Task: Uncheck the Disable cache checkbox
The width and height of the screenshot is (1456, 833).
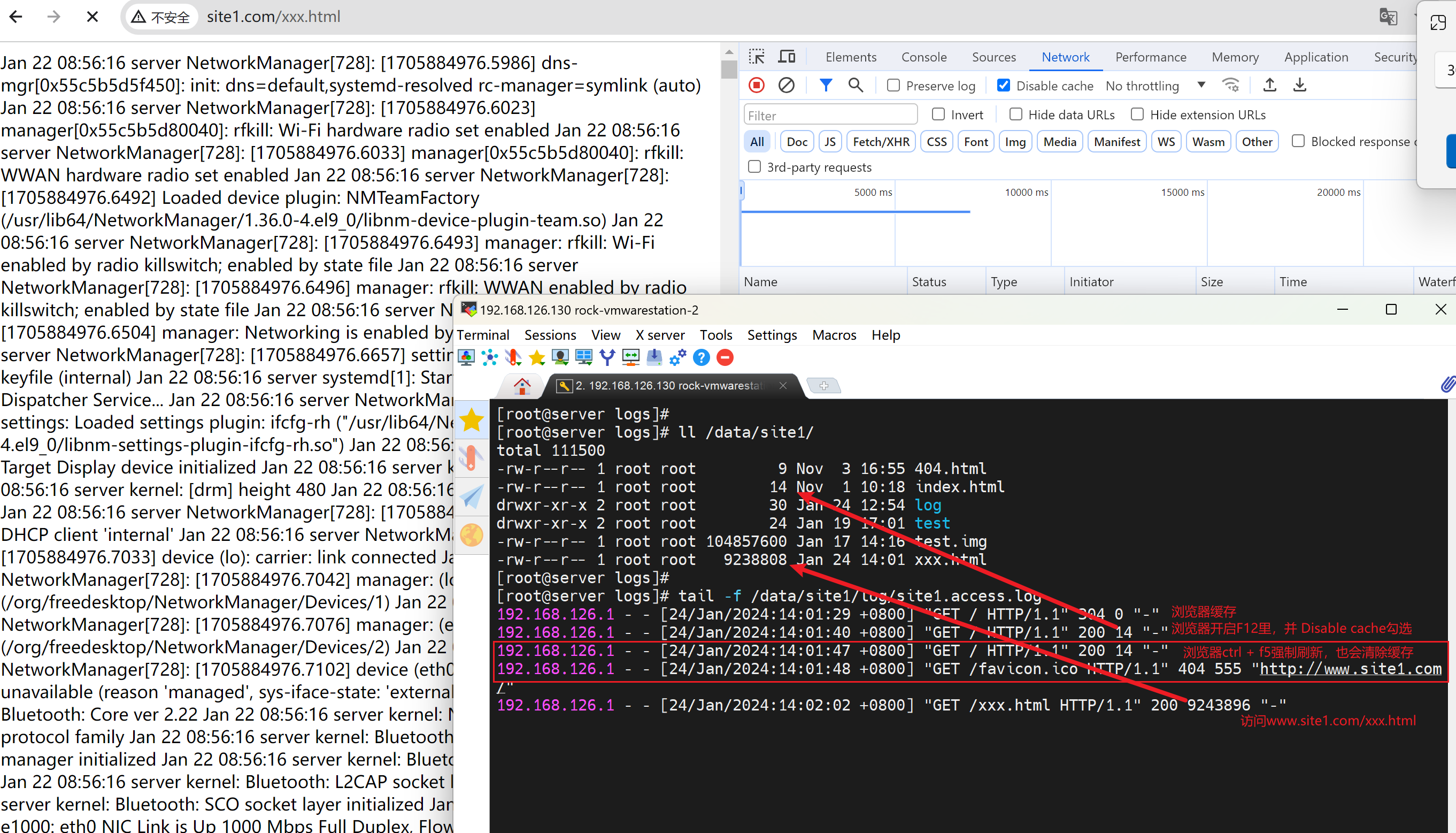Action: 1003,85
